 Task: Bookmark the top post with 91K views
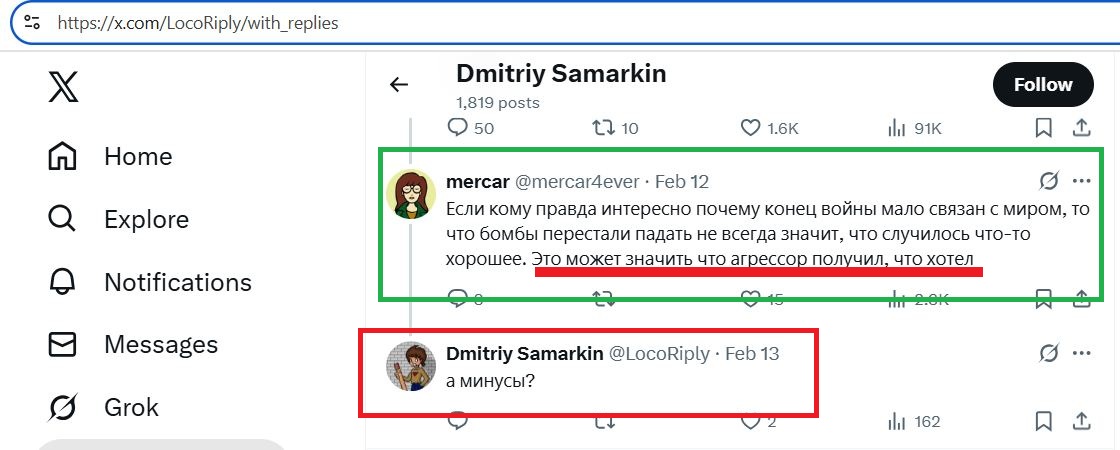pyautogui.click(x=1043, y=128)
